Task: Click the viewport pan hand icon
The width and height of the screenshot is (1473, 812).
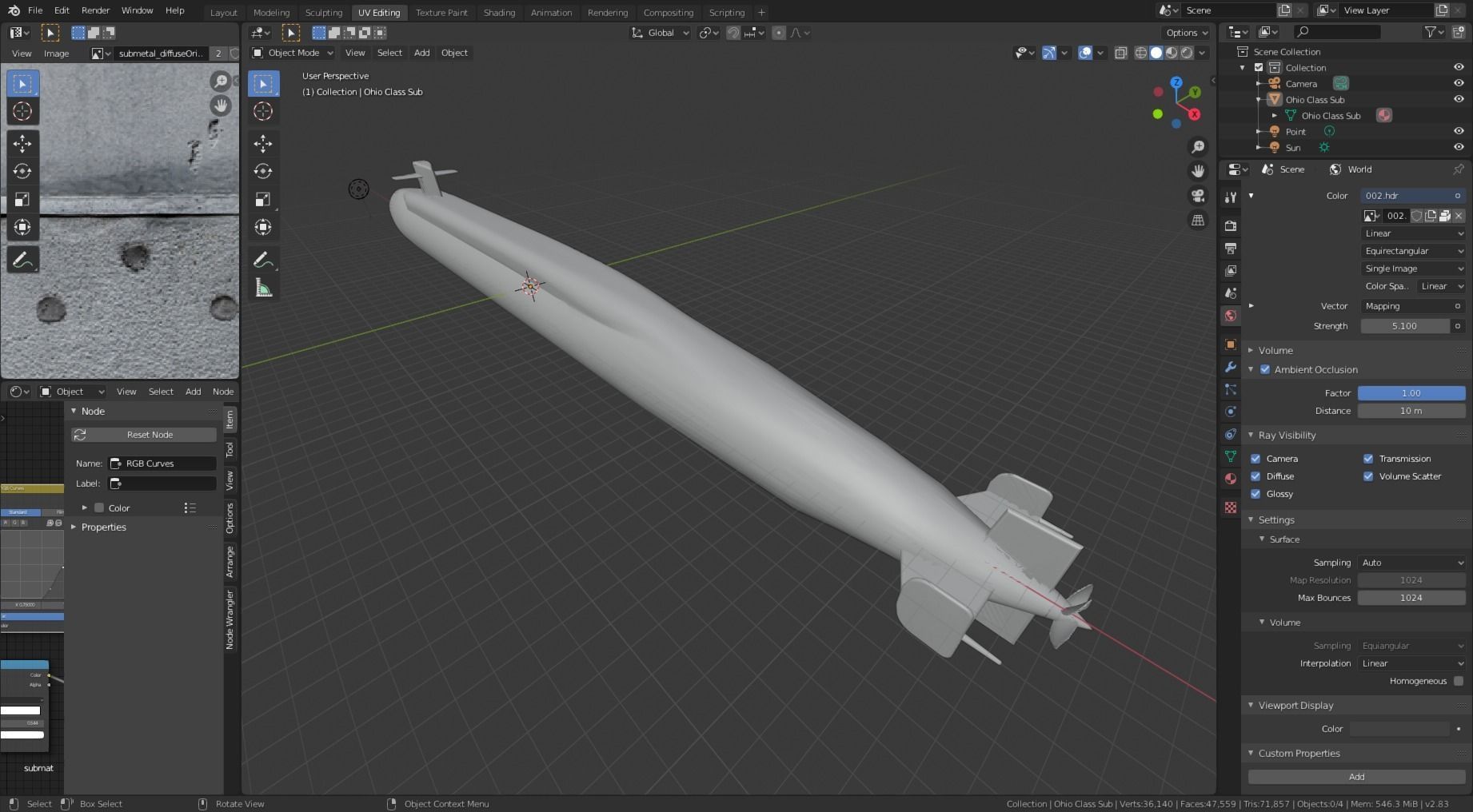Action: pos(1198,171)
